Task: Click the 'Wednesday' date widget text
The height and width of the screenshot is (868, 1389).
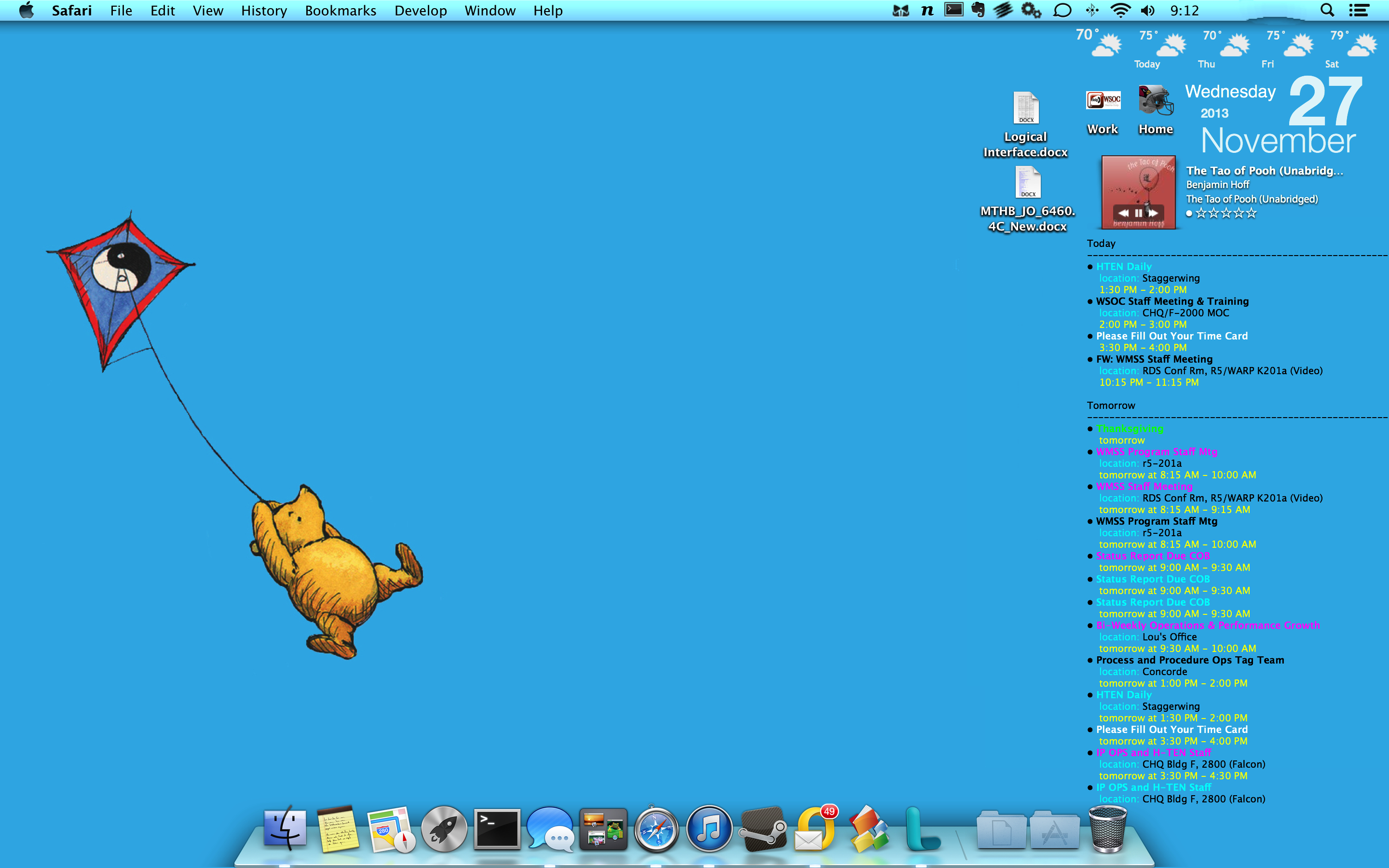Action: [1231, 92]
